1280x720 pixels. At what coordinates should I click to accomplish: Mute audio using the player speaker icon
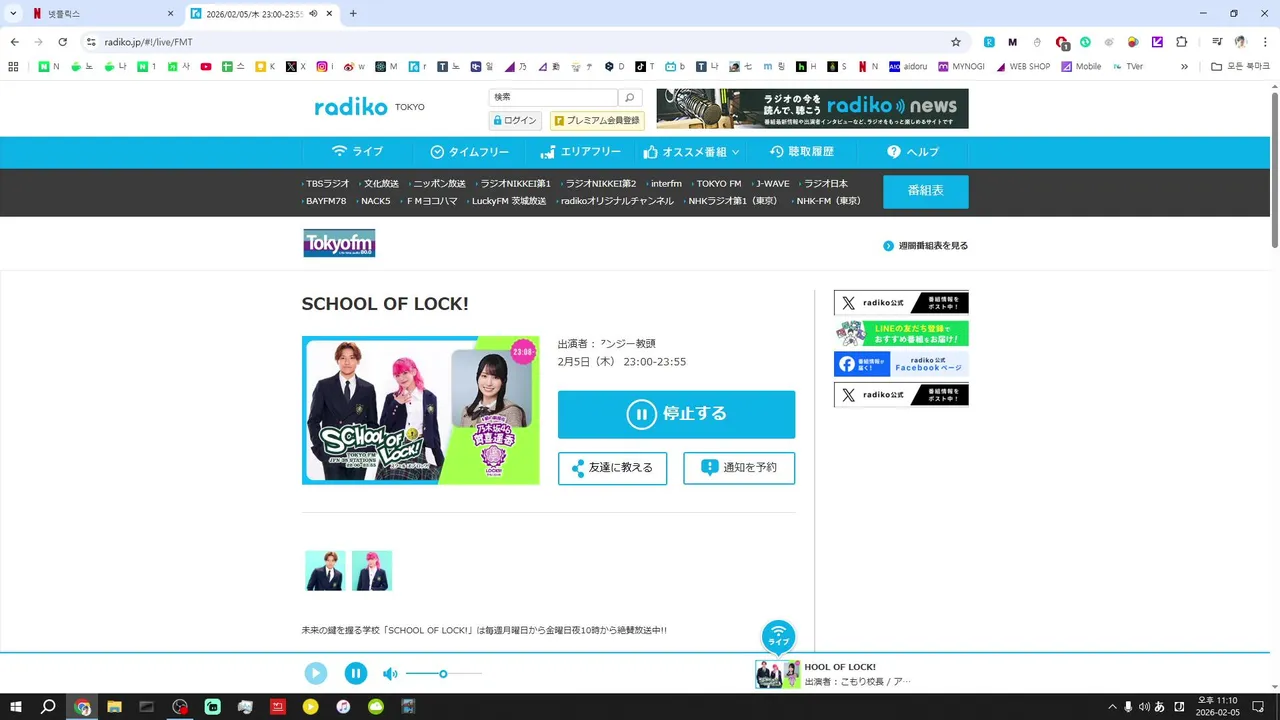pos(390,674)
